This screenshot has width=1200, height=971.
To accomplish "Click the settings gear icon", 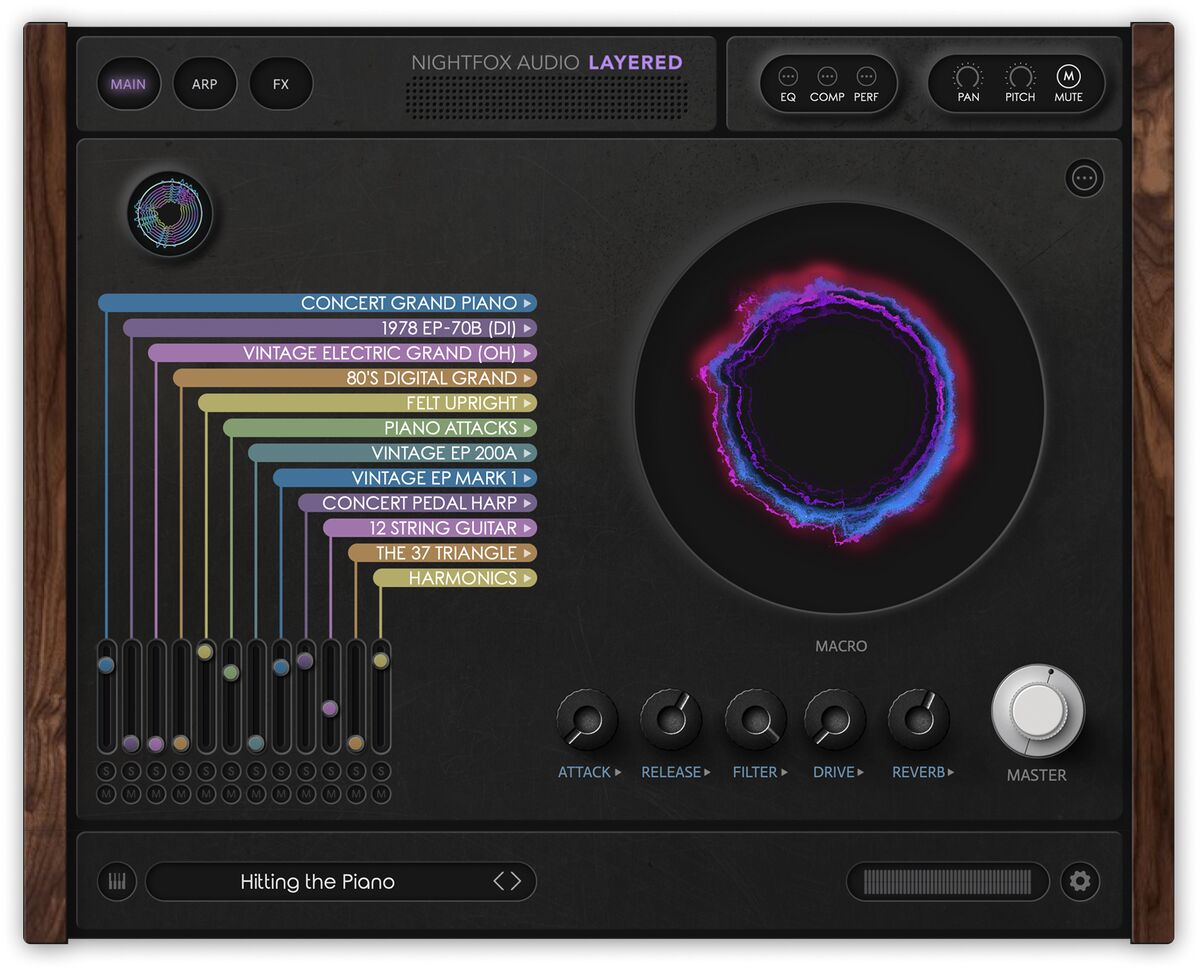I will (x=1081, y=882).
